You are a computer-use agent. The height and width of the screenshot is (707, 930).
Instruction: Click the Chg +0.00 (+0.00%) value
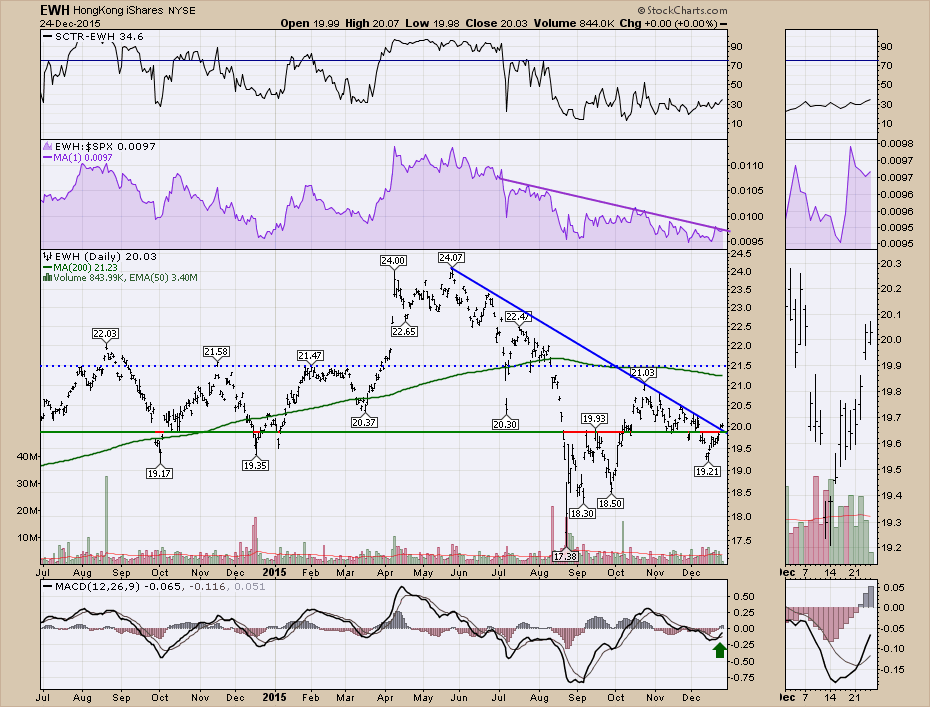tap(668, 23)
